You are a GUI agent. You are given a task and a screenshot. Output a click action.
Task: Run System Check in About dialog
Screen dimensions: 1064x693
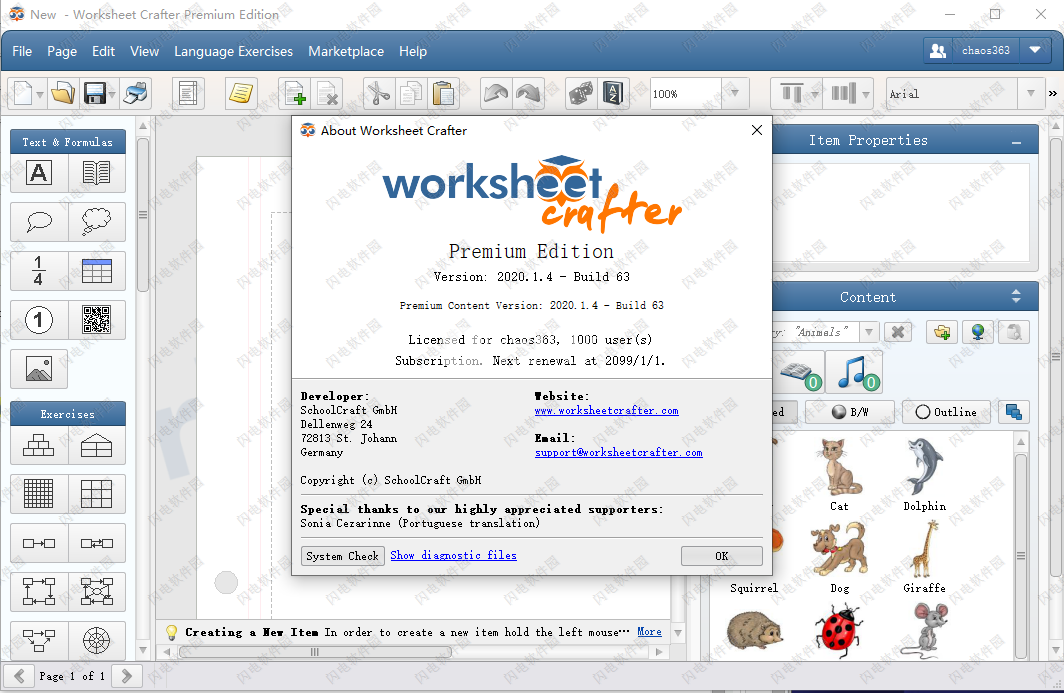[343, 556]
